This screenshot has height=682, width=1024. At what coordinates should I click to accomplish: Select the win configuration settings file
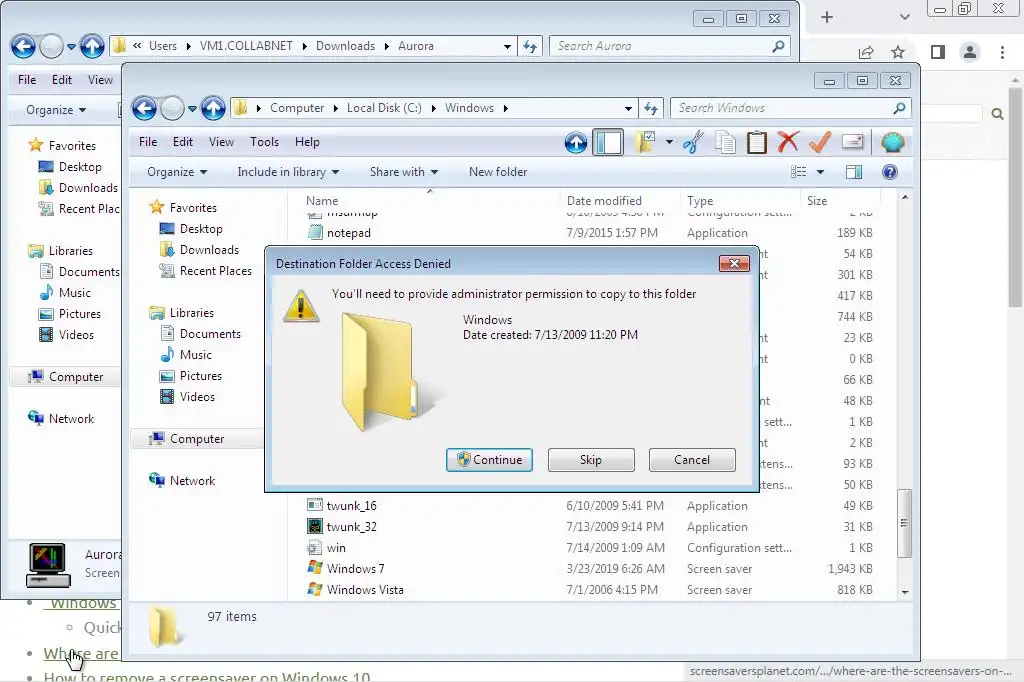[336, 548]
